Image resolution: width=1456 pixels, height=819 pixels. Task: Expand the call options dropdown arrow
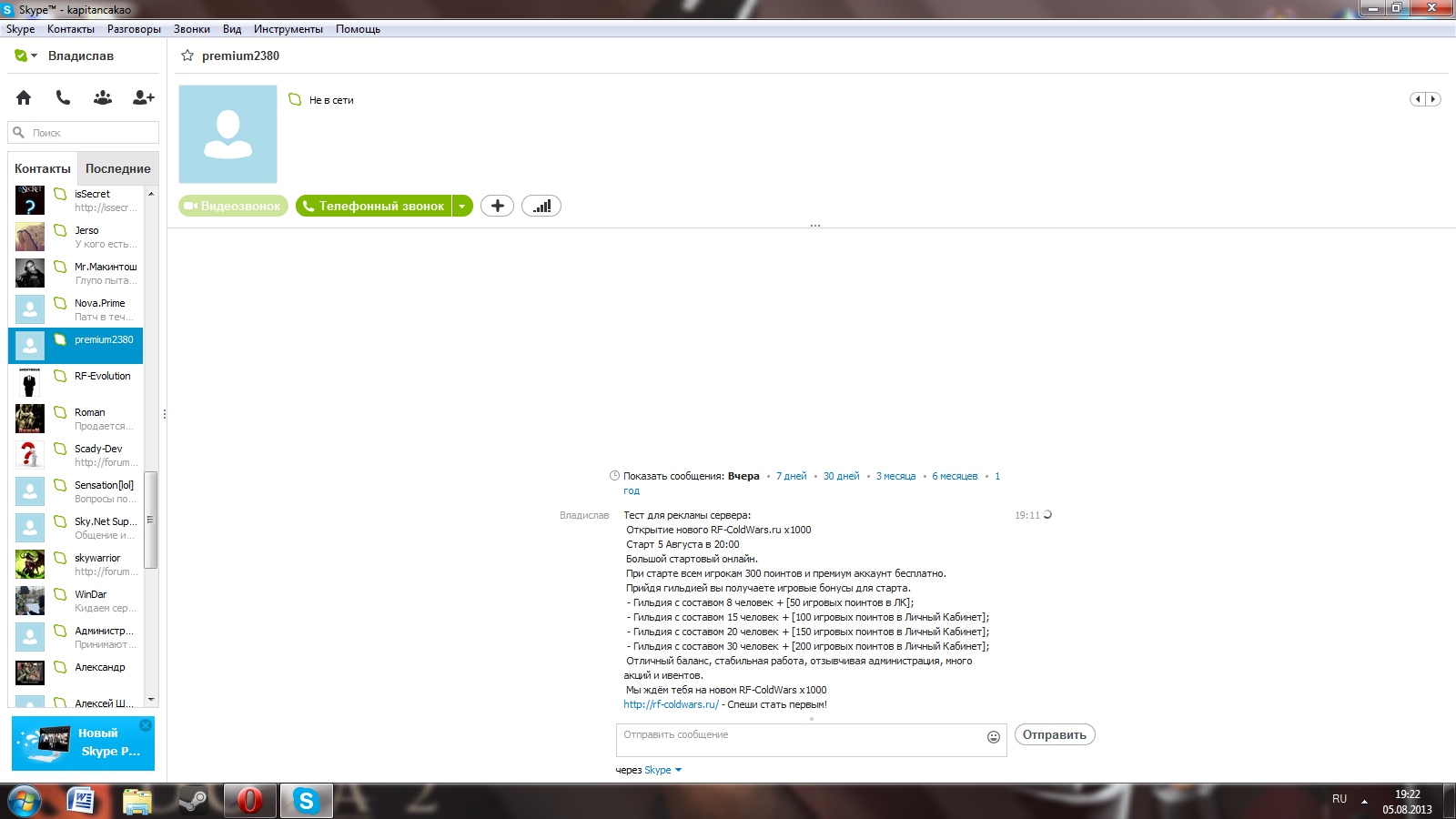pos(462,207)
